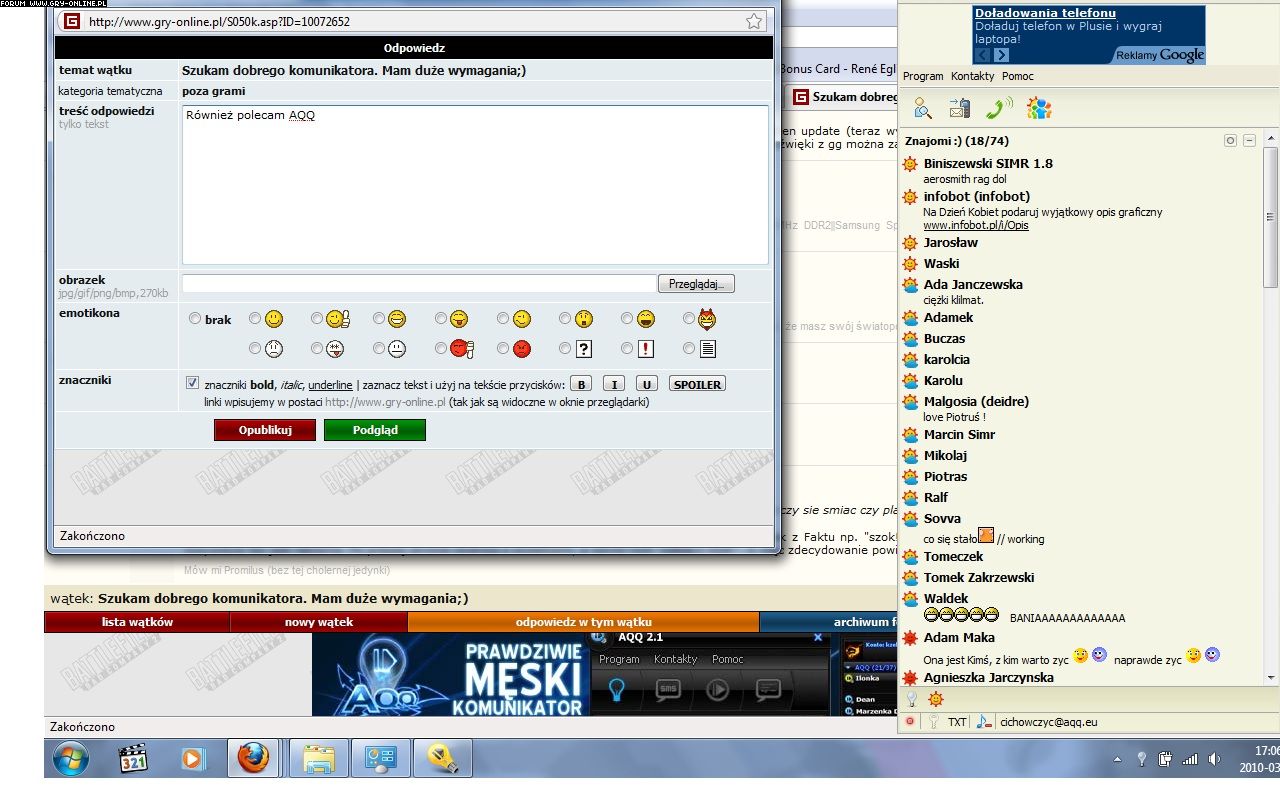The height and width of the screenshot is (800, 1280).
Task: Select the question mark emoticon radio button
Action: 565,349
